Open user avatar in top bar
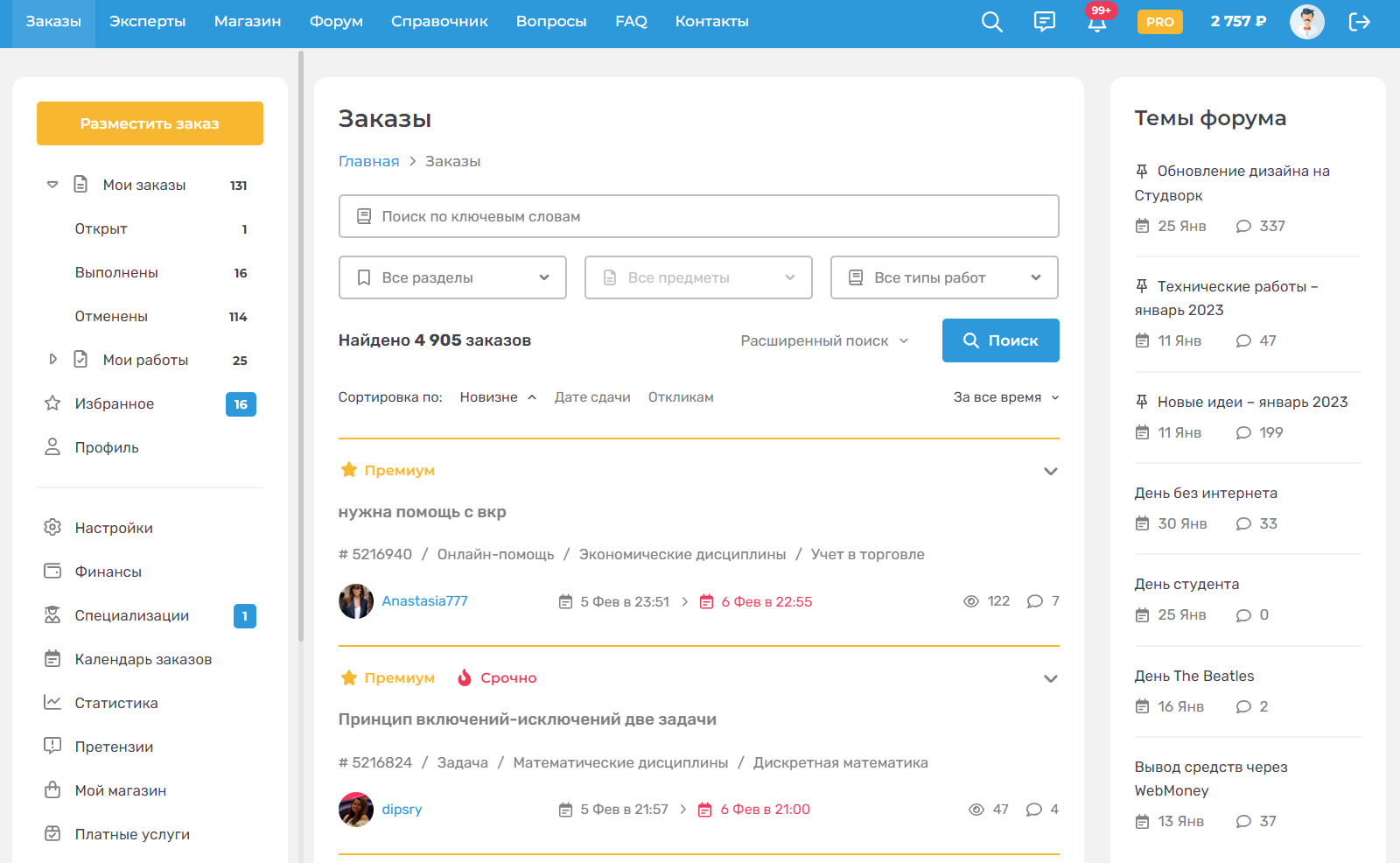Image resolution: width=1400 pixels, height=863 pixels. click(x=1306, y=22)
